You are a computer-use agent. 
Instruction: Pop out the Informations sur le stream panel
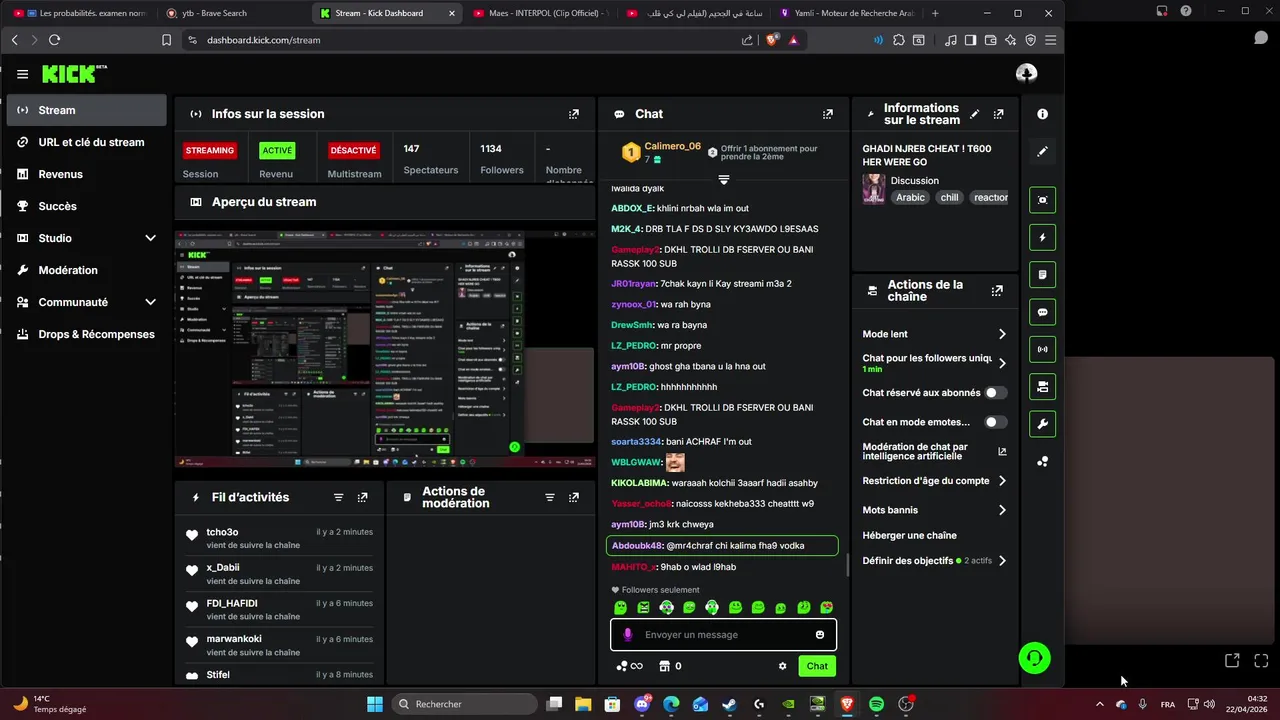pos(999,114)
